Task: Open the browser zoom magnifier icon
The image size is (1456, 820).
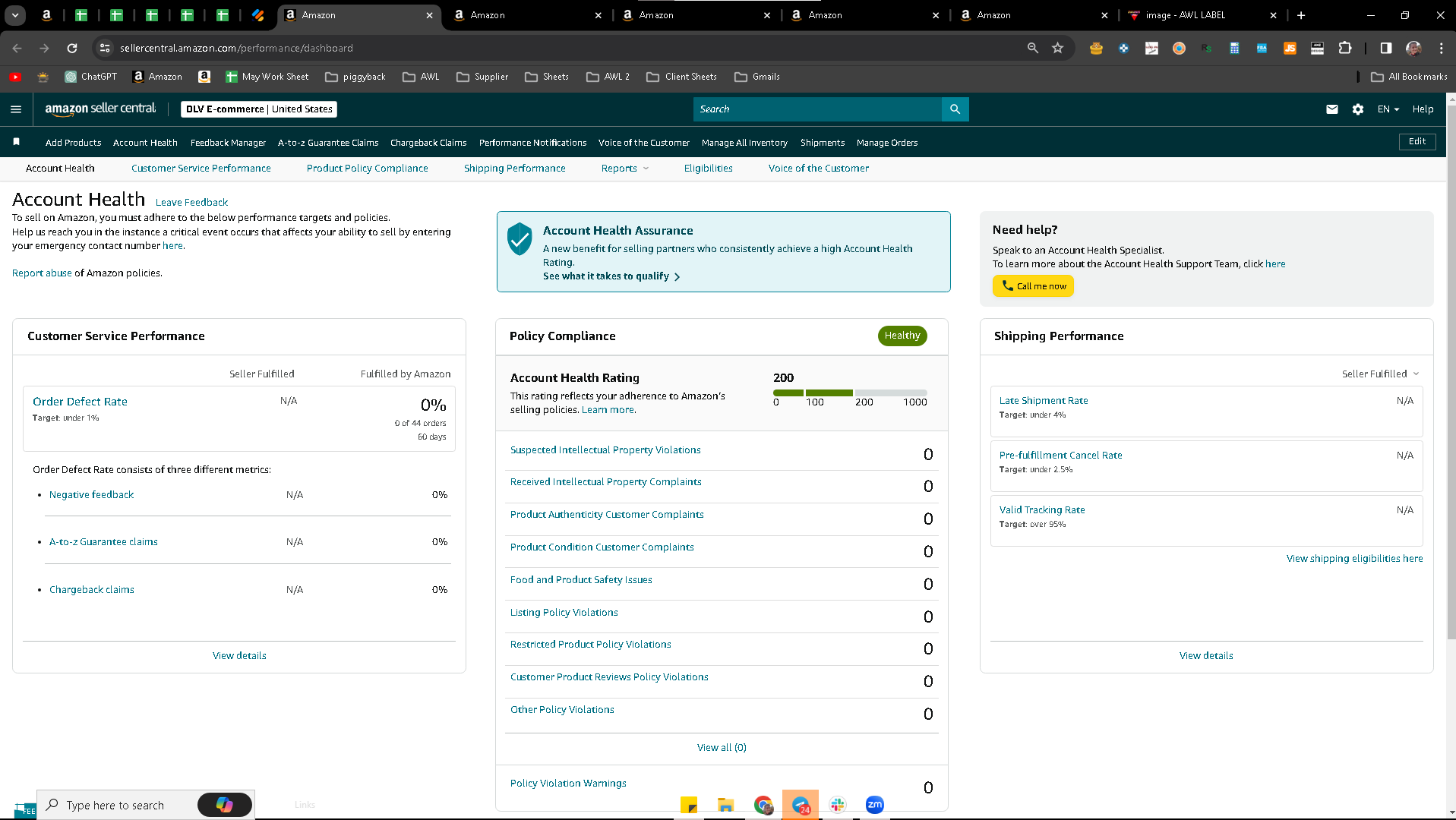Action: tap(1032, 48)
